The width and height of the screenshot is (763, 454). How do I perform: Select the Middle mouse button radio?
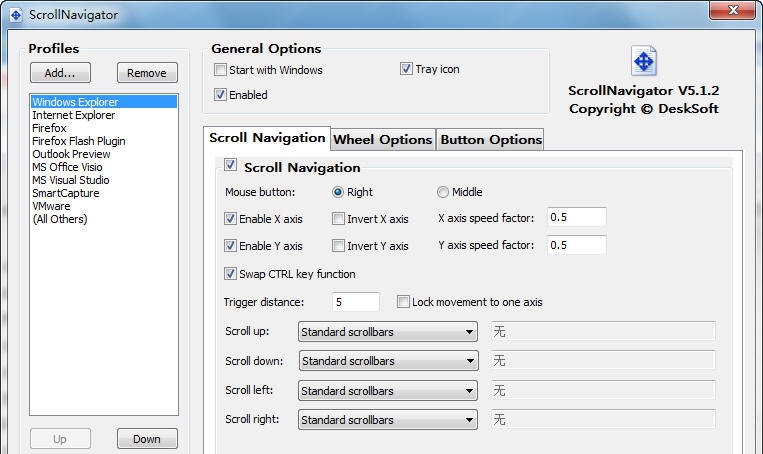pos(443,192)
